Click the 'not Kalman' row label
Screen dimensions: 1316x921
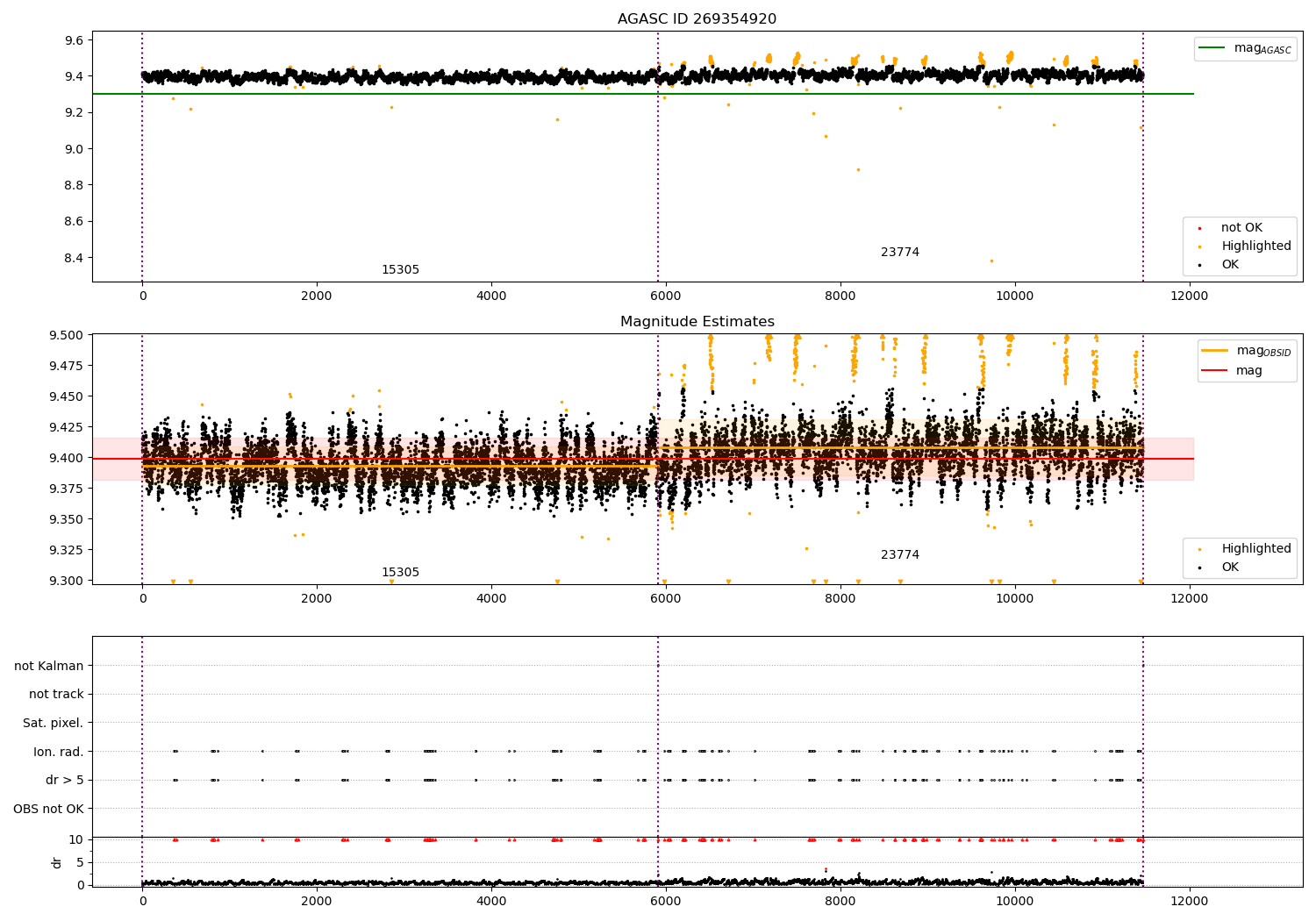pos(49,666)
